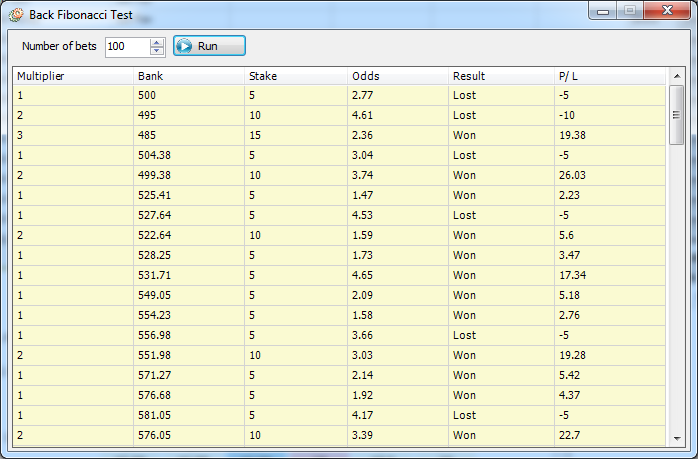Click the P/L value 5.6
This screenshot has height=459, width=698.
566,236
